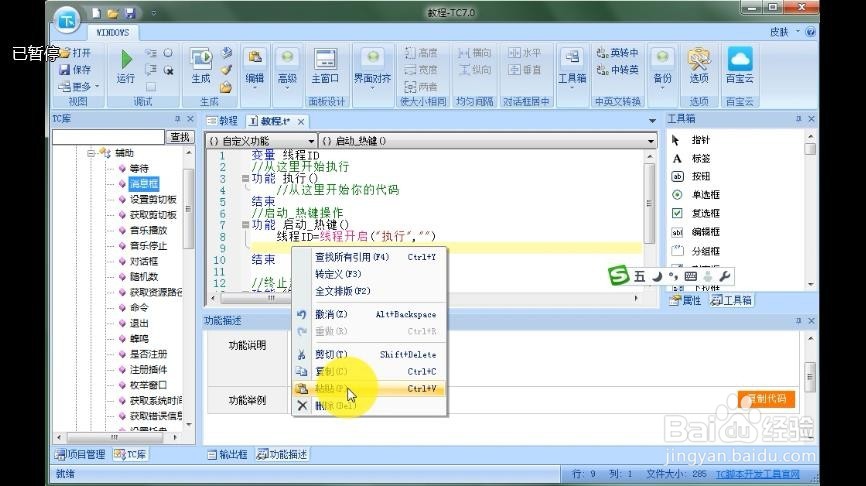Click Chinese-to-English (中转英) conversion
This screenshot has height=486, width=866.
[618, 70]
